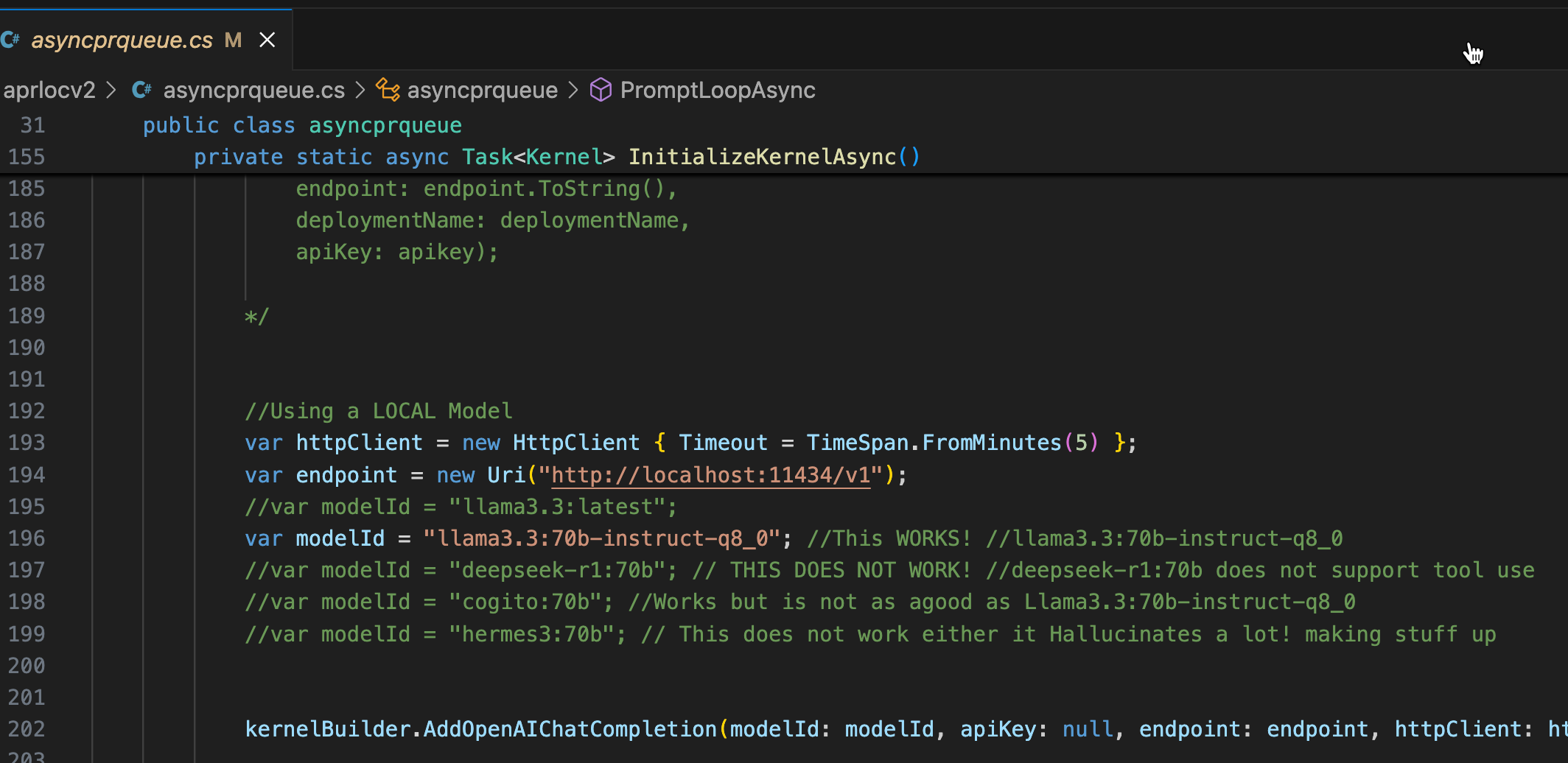Viewport: 1568px width, 763px height.
Task: Click the 'apiKey: apikey);' line
Action: tap(397, 252)
